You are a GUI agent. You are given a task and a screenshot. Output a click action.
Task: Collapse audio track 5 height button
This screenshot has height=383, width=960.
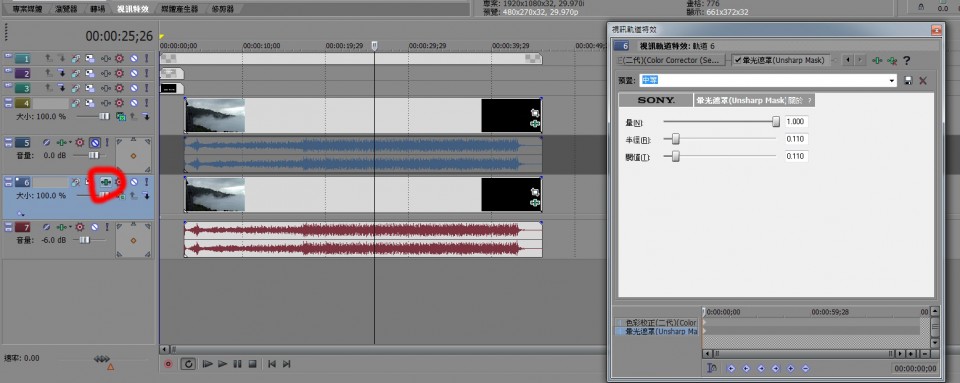coord(9,140)
